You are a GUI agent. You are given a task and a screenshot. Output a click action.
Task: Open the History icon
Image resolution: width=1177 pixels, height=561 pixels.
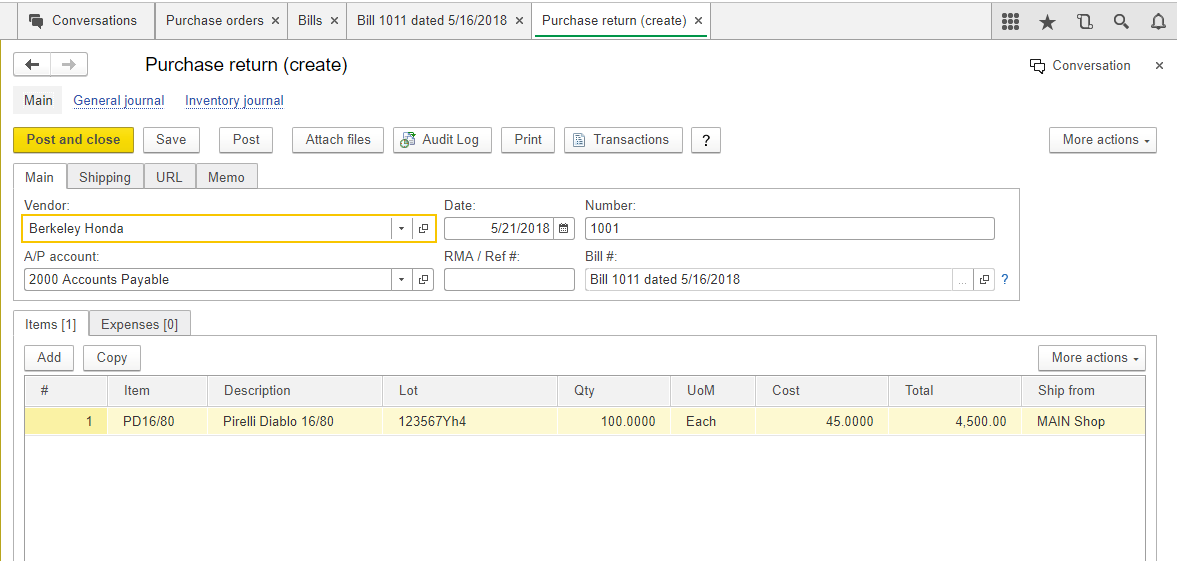click(x=1084, y=21)
